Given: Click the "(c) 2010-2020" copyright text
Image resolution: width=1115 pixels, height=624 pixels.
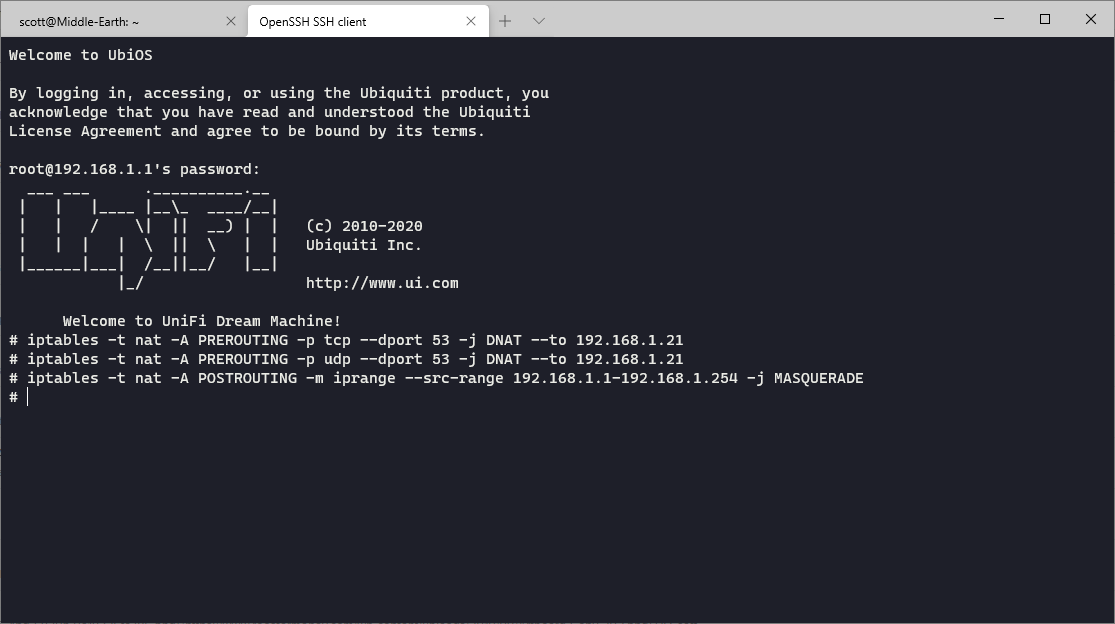Looking at the screenshot, I should pos(364,226).
